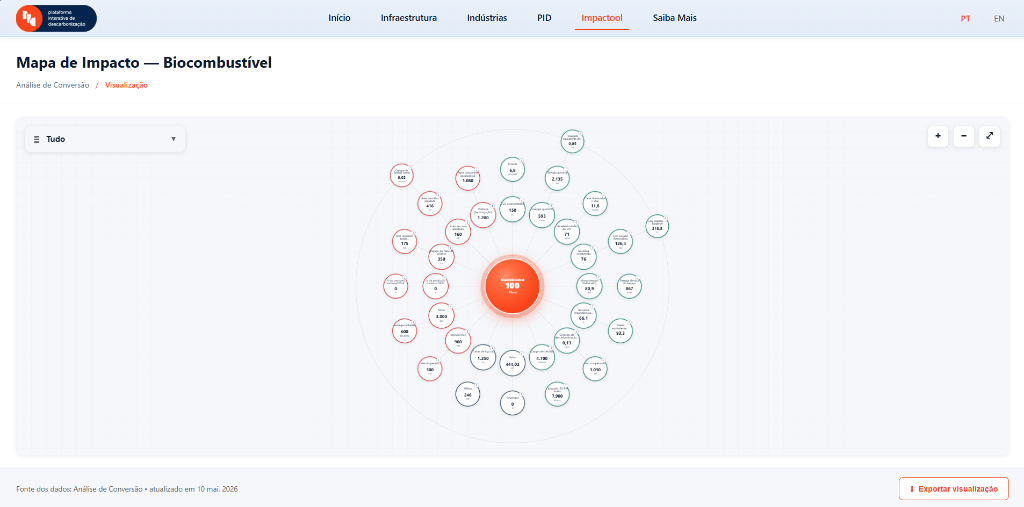This screenshot has width=1024, height=507.
Task: Click the green node showing 867
Action: 629,286
